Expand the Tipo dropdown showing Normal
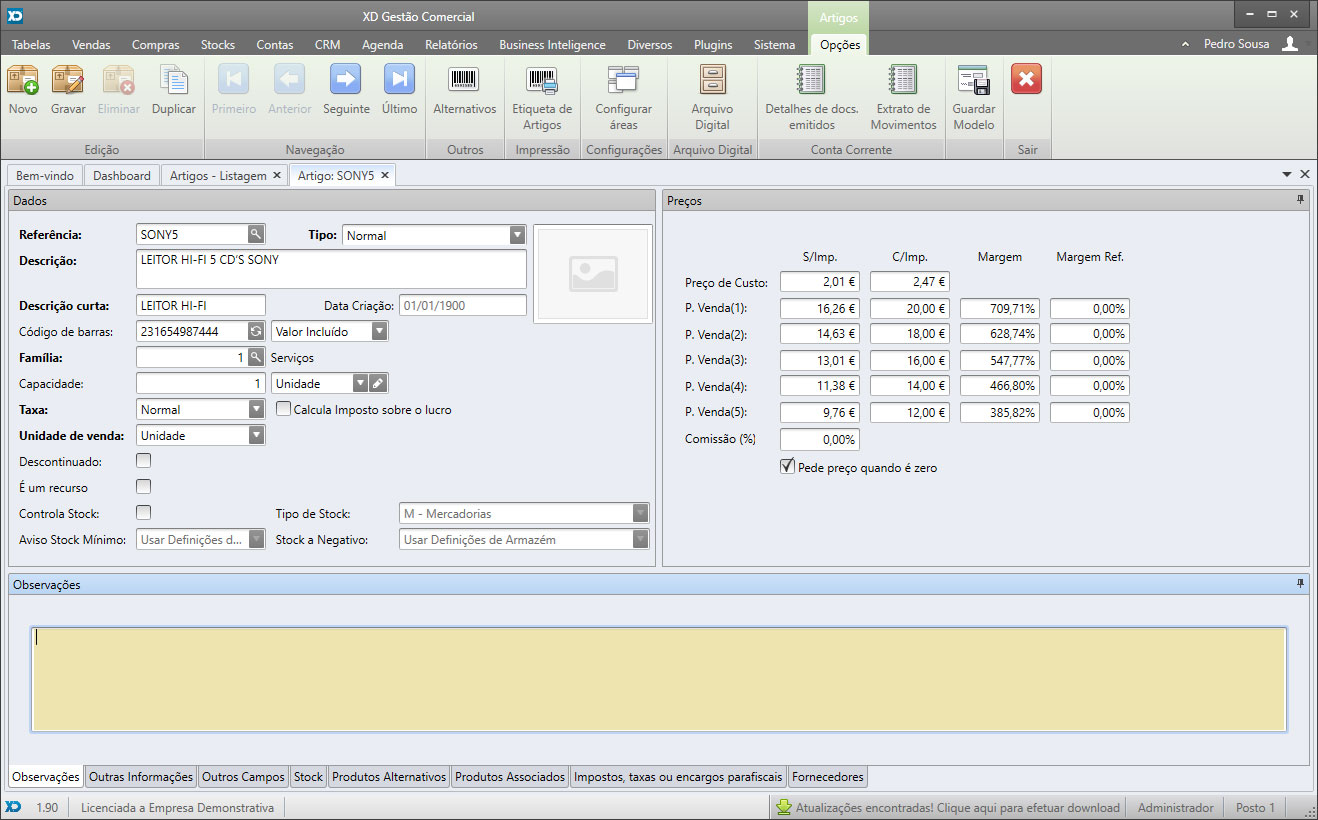 click(517, 236)
